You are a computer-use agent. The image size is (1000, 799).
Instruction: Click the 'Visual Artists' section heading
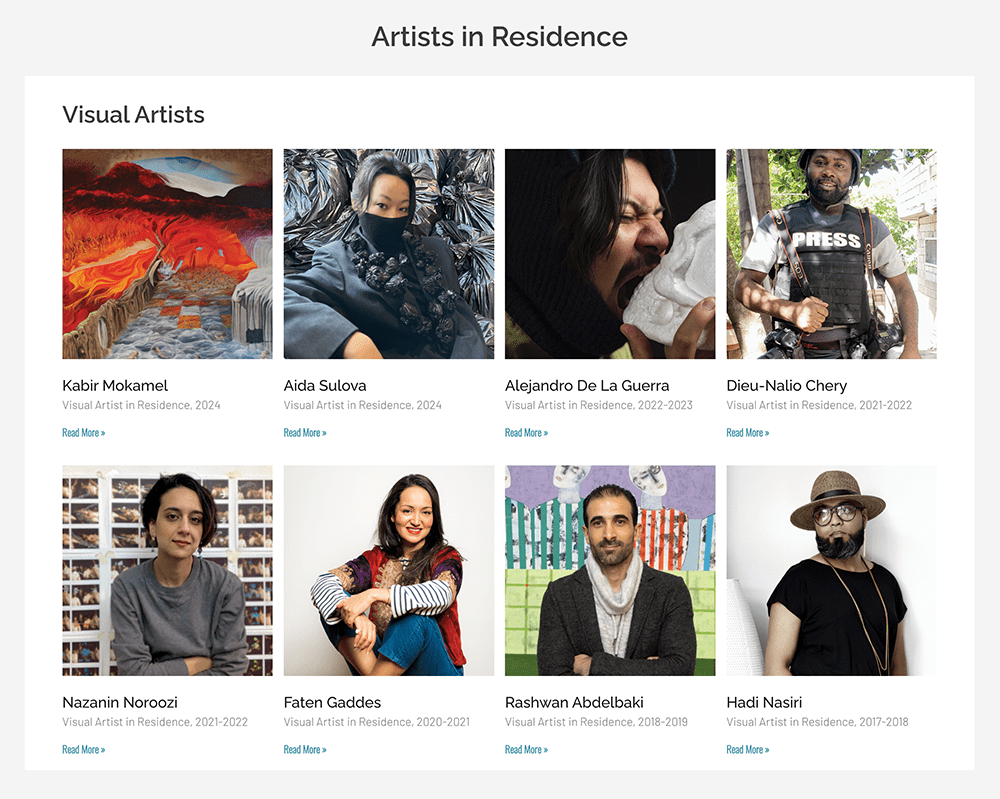tap(133, 115)
